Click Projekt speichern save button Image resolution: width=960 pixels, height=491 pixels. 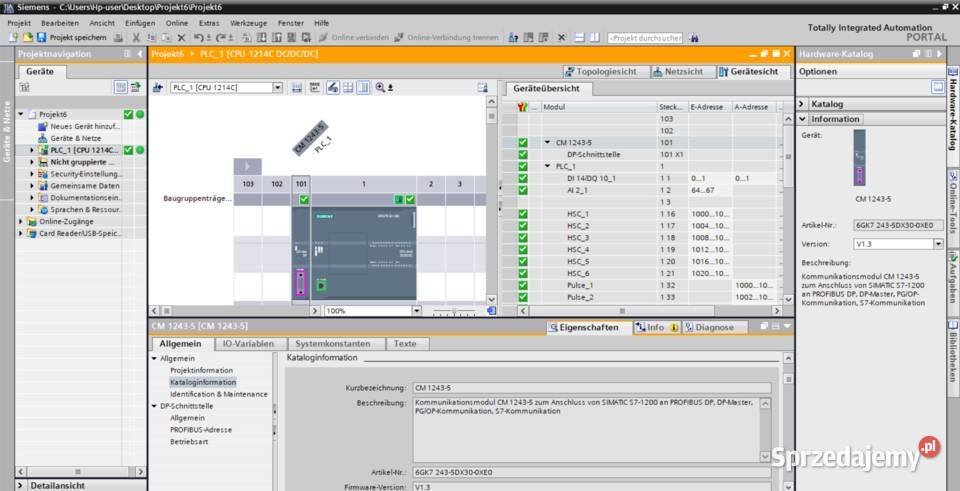click(72, 37)
